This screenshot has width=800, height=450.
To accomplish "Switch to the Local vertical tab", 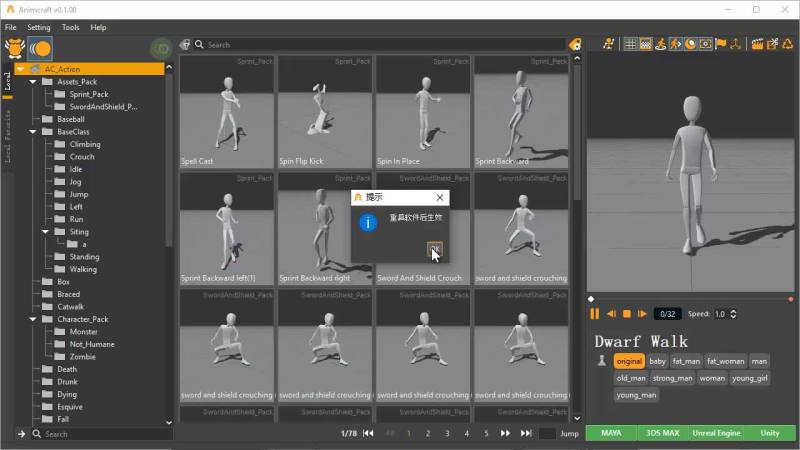I will click(x=7, y=81).
